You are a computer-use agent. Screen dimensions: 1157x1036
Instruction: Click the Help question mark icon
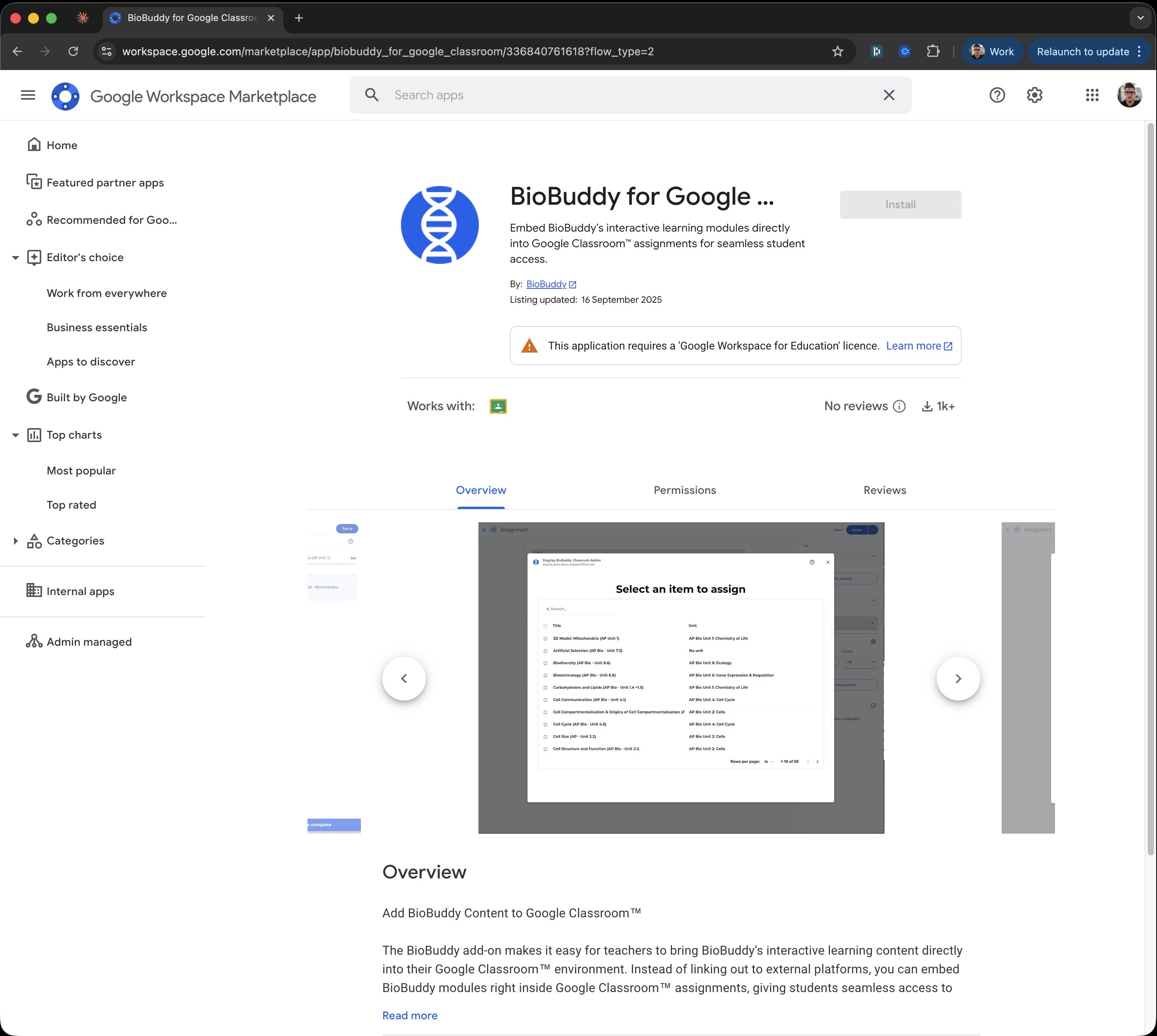coord(997,95)
